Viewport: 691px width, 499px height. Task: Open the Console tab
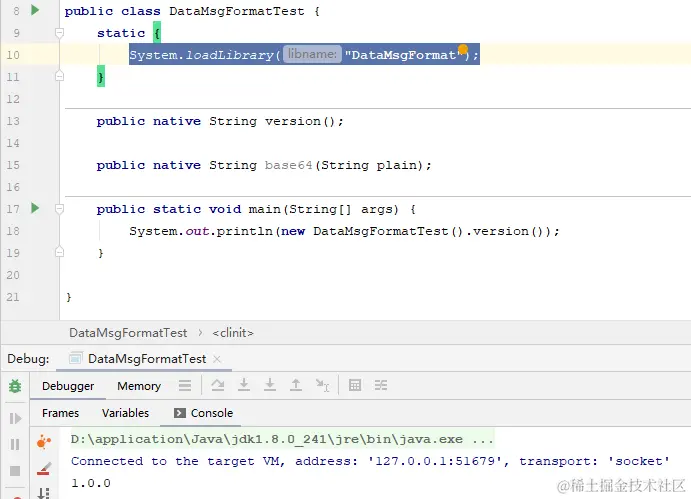pos(203,413)
